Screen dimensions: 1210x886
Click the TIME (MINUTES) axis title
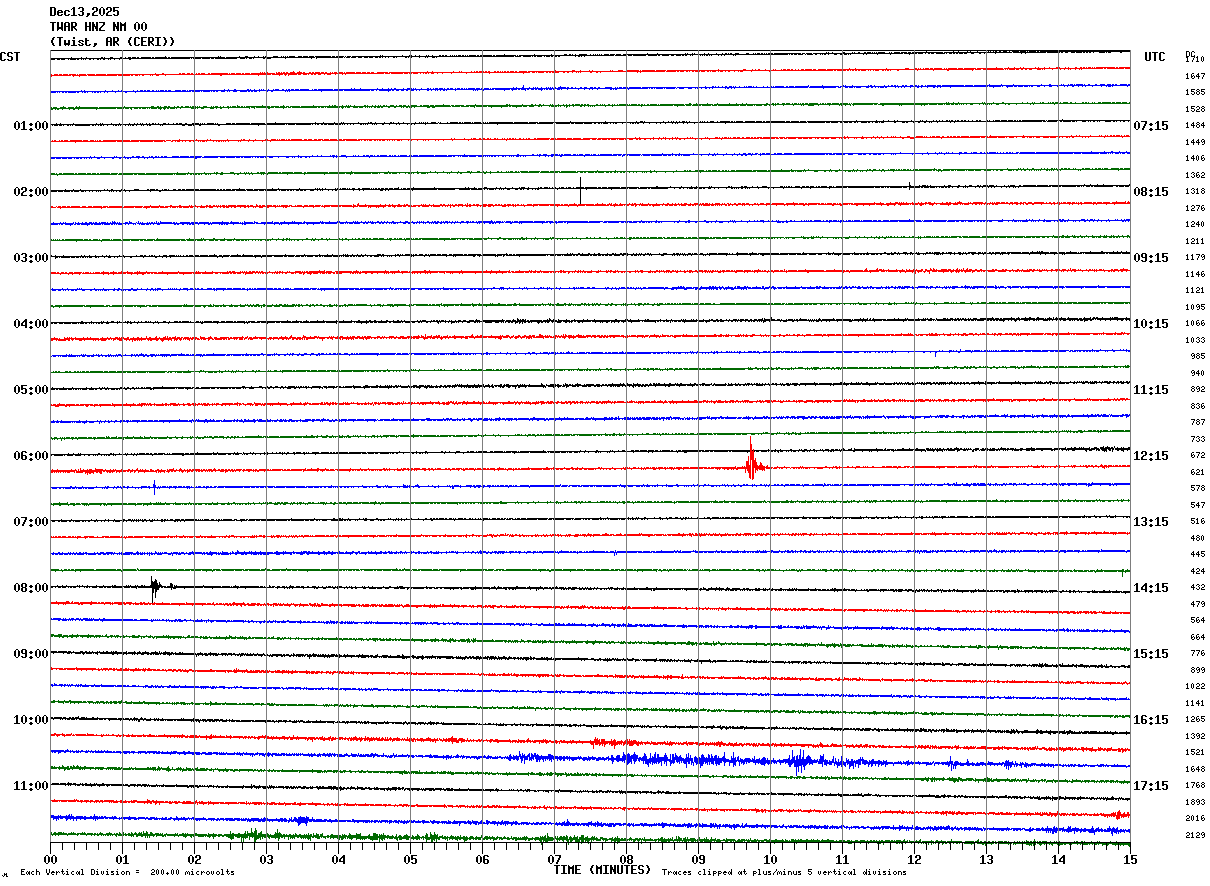click(602, 870)
